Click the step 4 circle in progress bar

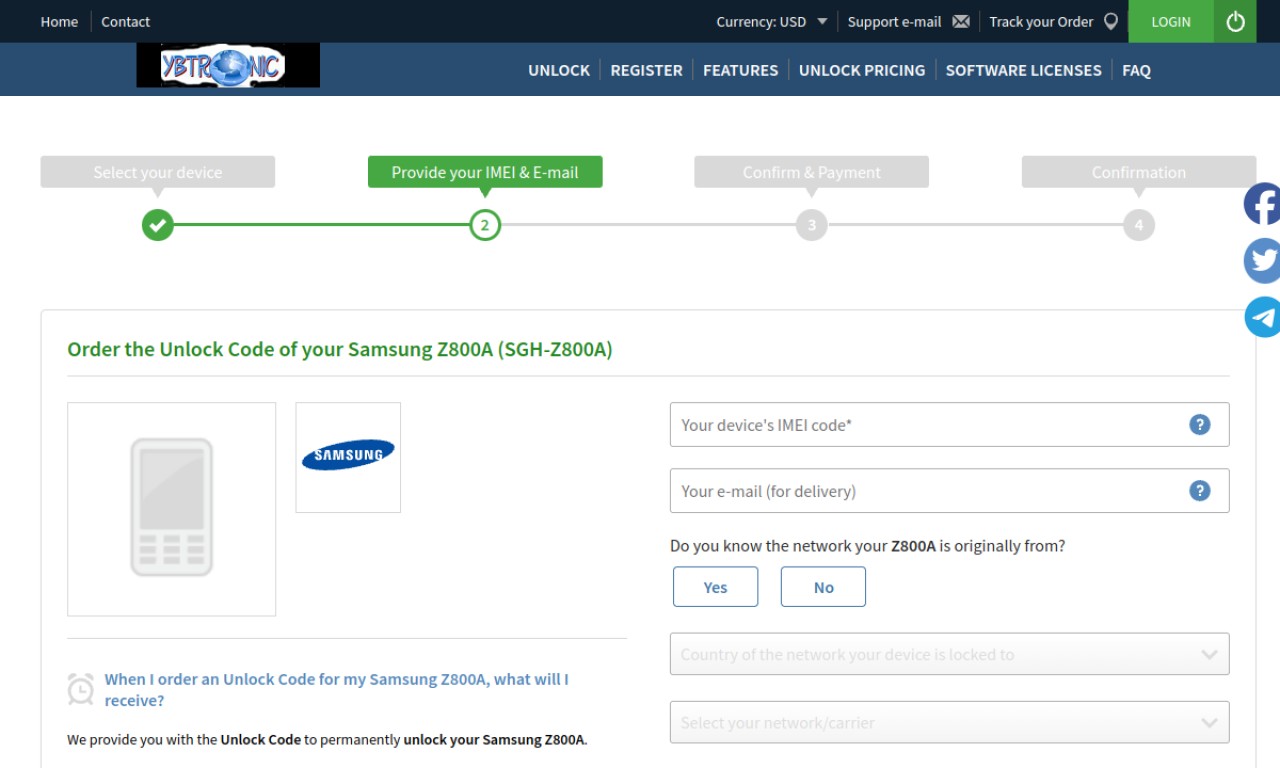coord(1139,225)
